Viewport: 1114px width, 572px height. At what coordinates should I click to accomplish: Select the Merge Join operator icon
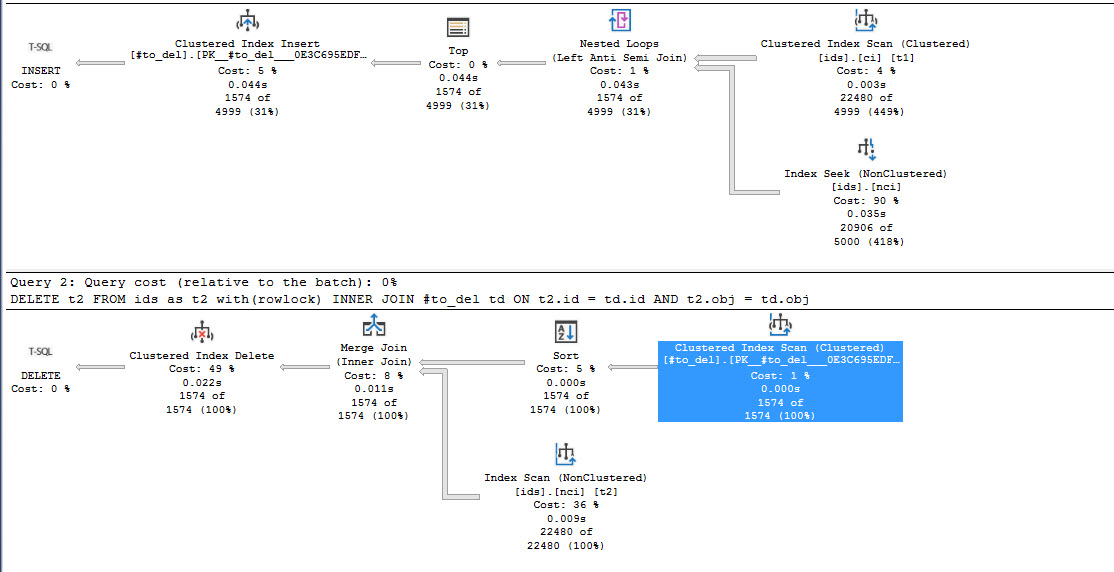[x=373, y=326]
